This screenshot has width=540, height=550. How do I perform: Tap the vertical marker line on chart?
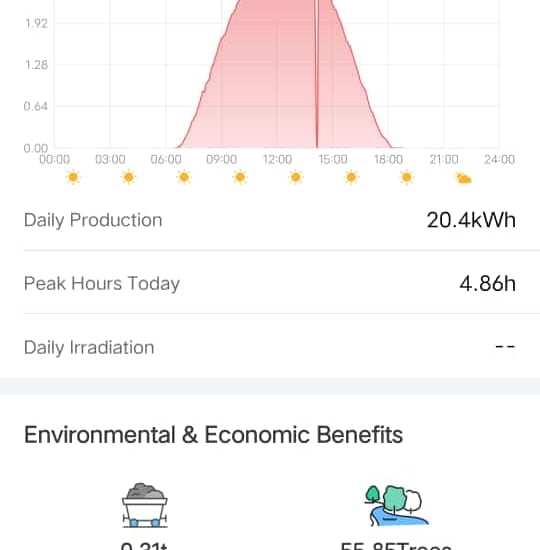317,74
